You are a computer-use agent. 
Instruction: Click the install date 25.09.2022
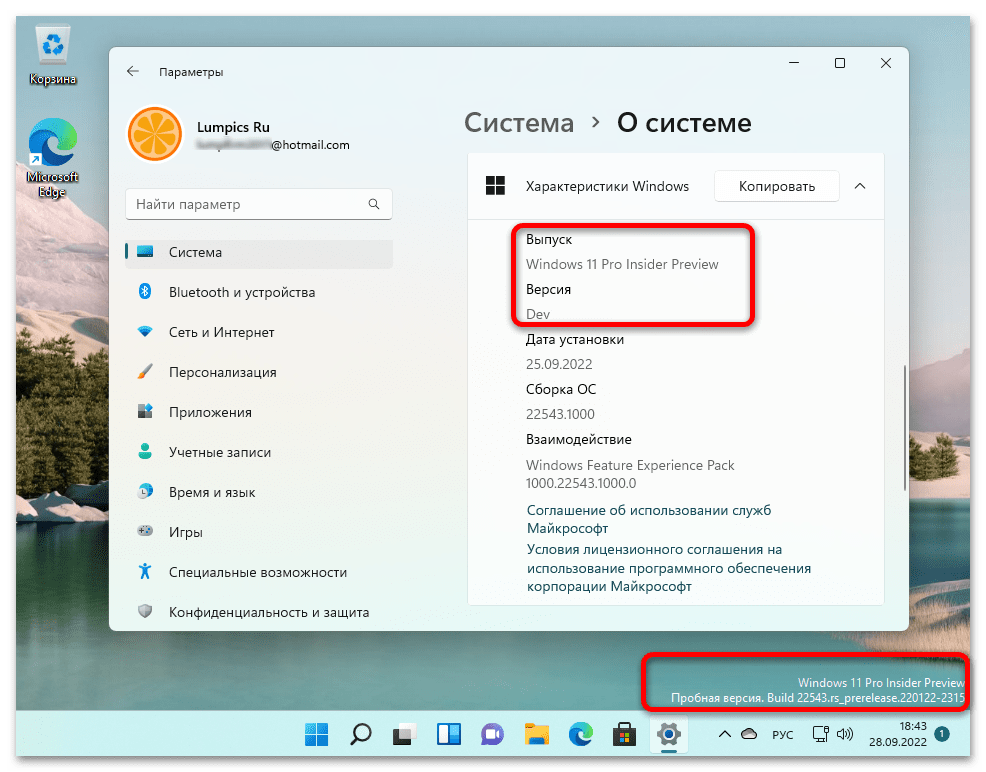[559, 364]
